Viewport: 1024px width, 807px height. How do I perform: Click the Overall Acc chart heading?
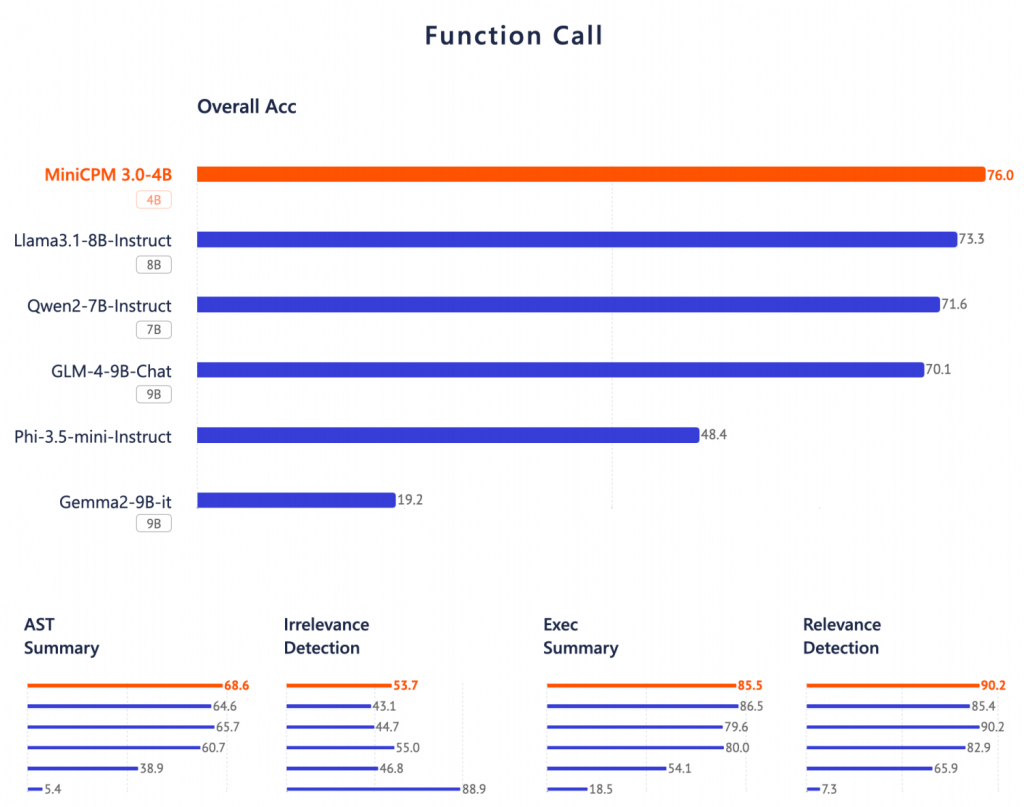pyautogui.click(x=246, y=107)
